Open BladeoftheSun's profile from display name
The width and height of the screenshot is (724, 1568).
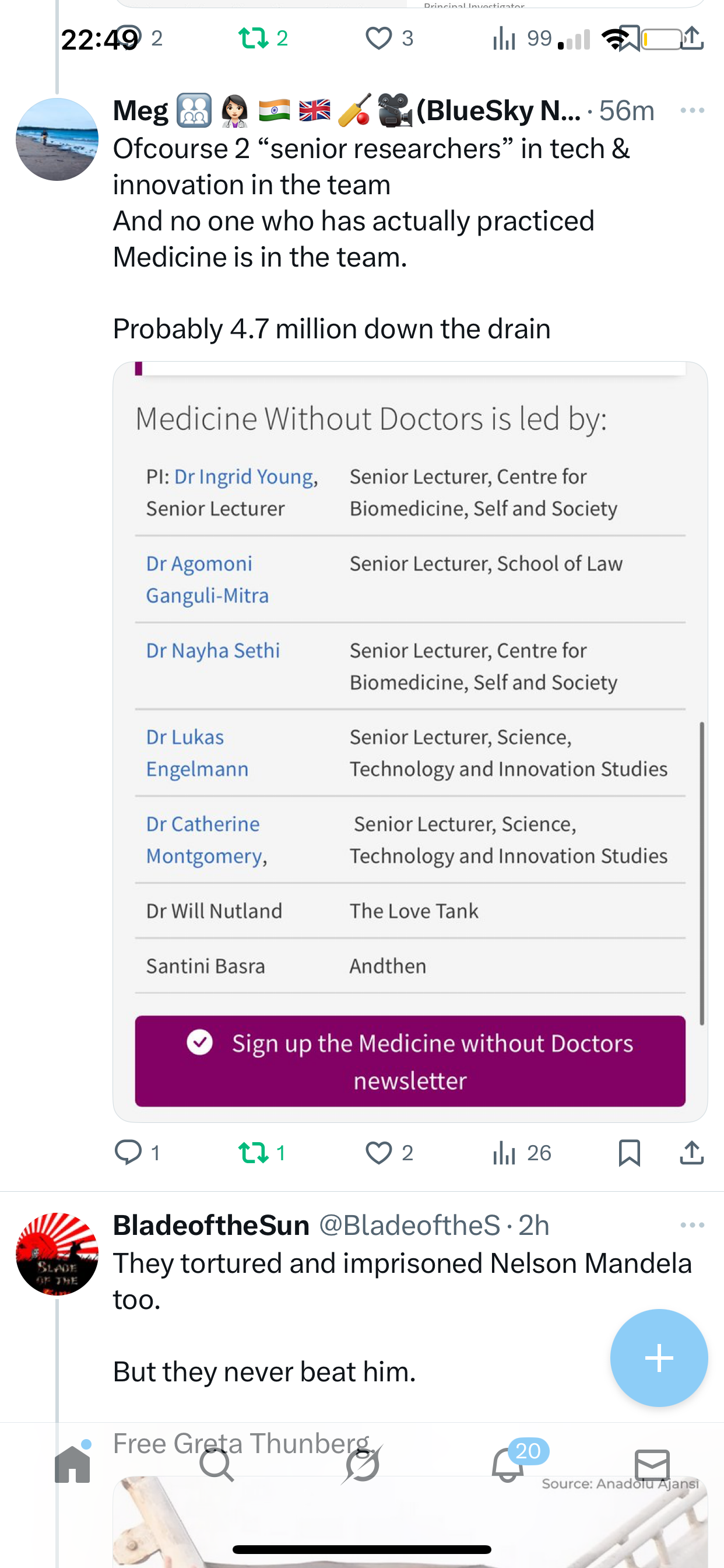(211, 1224)
